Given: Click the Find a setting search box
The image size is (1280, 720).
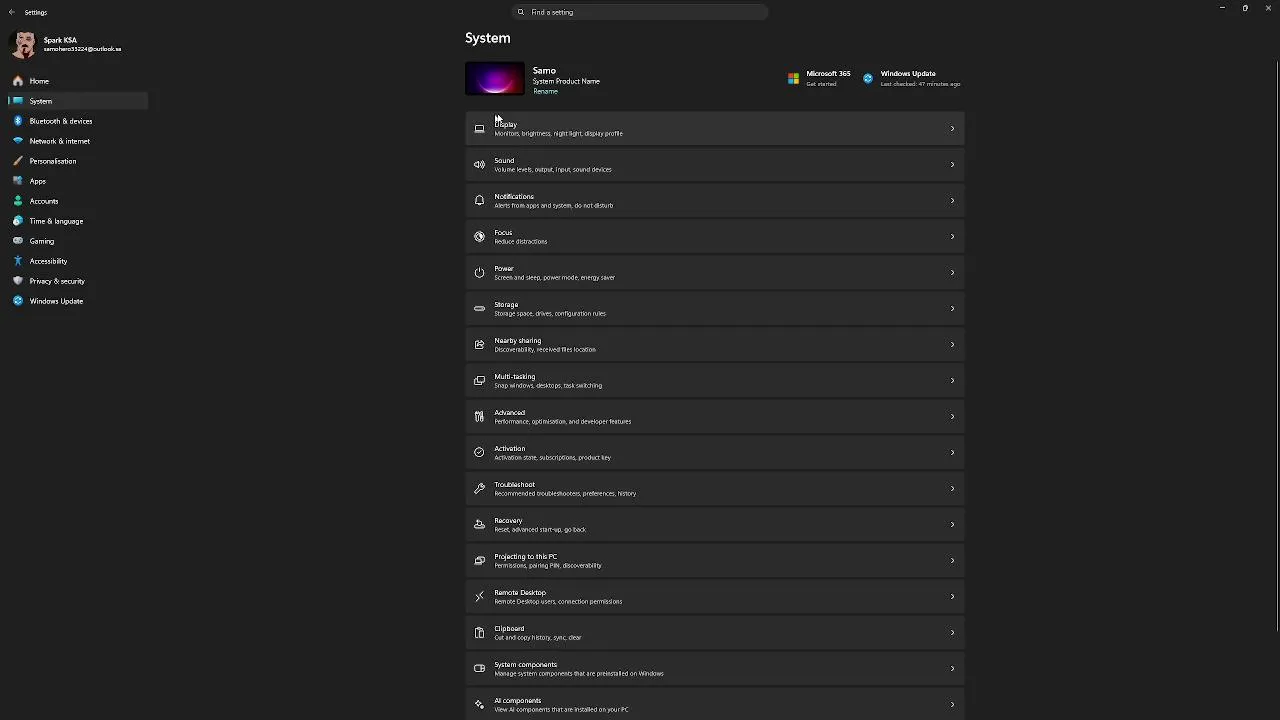Looking at the screenshot, I should (640, 12).
